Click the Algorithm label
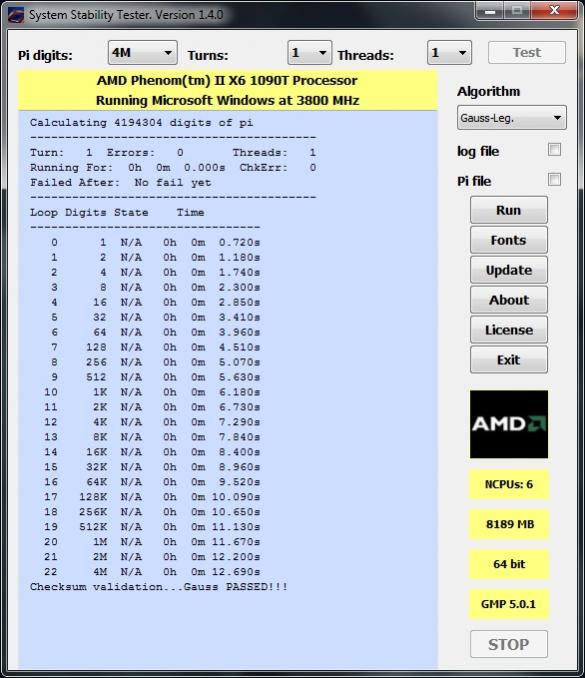The height and width of the screenshot is (678, 585). coord(489,91)
